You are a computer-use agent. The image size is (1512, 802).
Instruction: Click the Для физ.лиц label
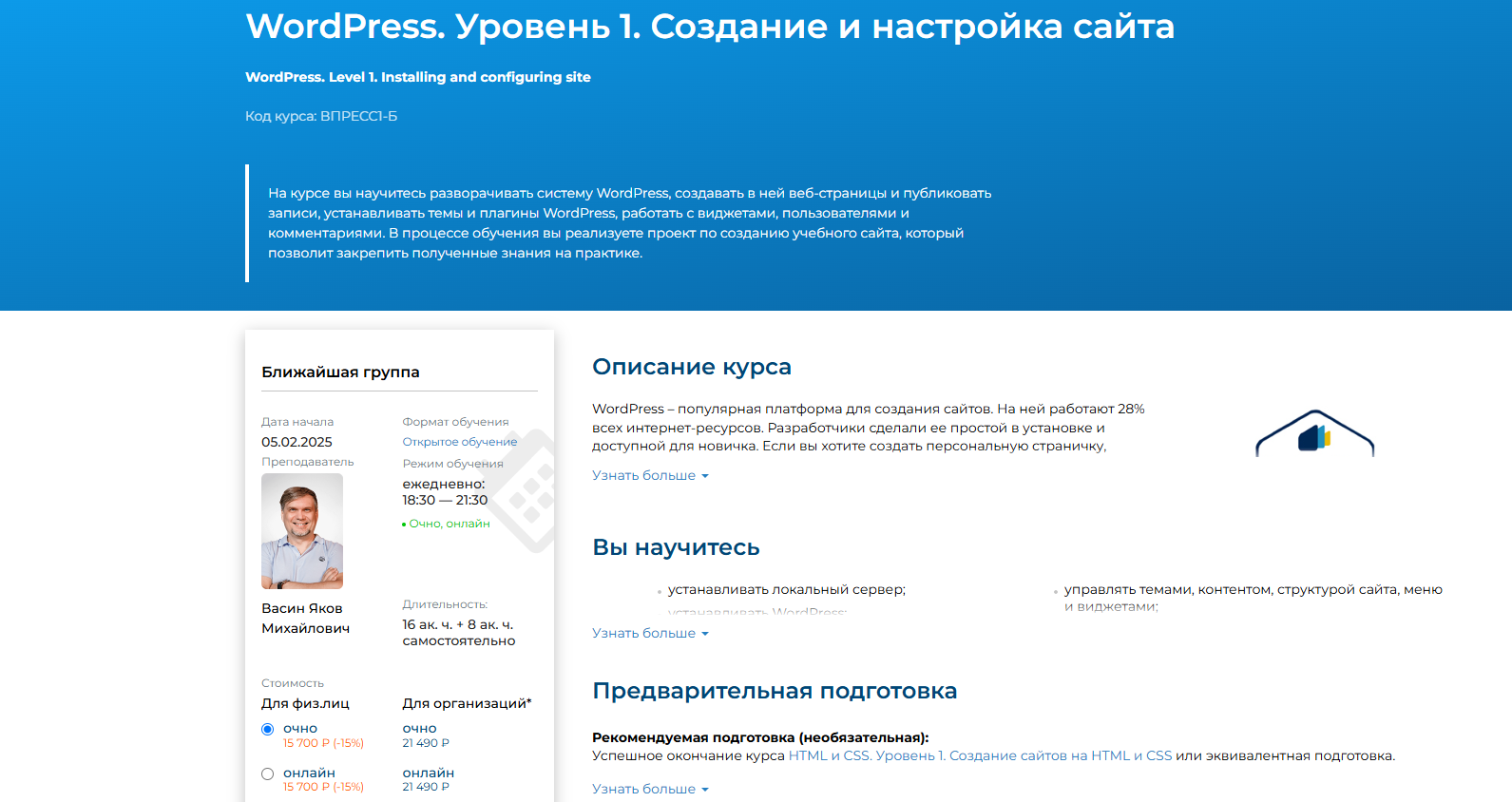[x=305, y=703]
